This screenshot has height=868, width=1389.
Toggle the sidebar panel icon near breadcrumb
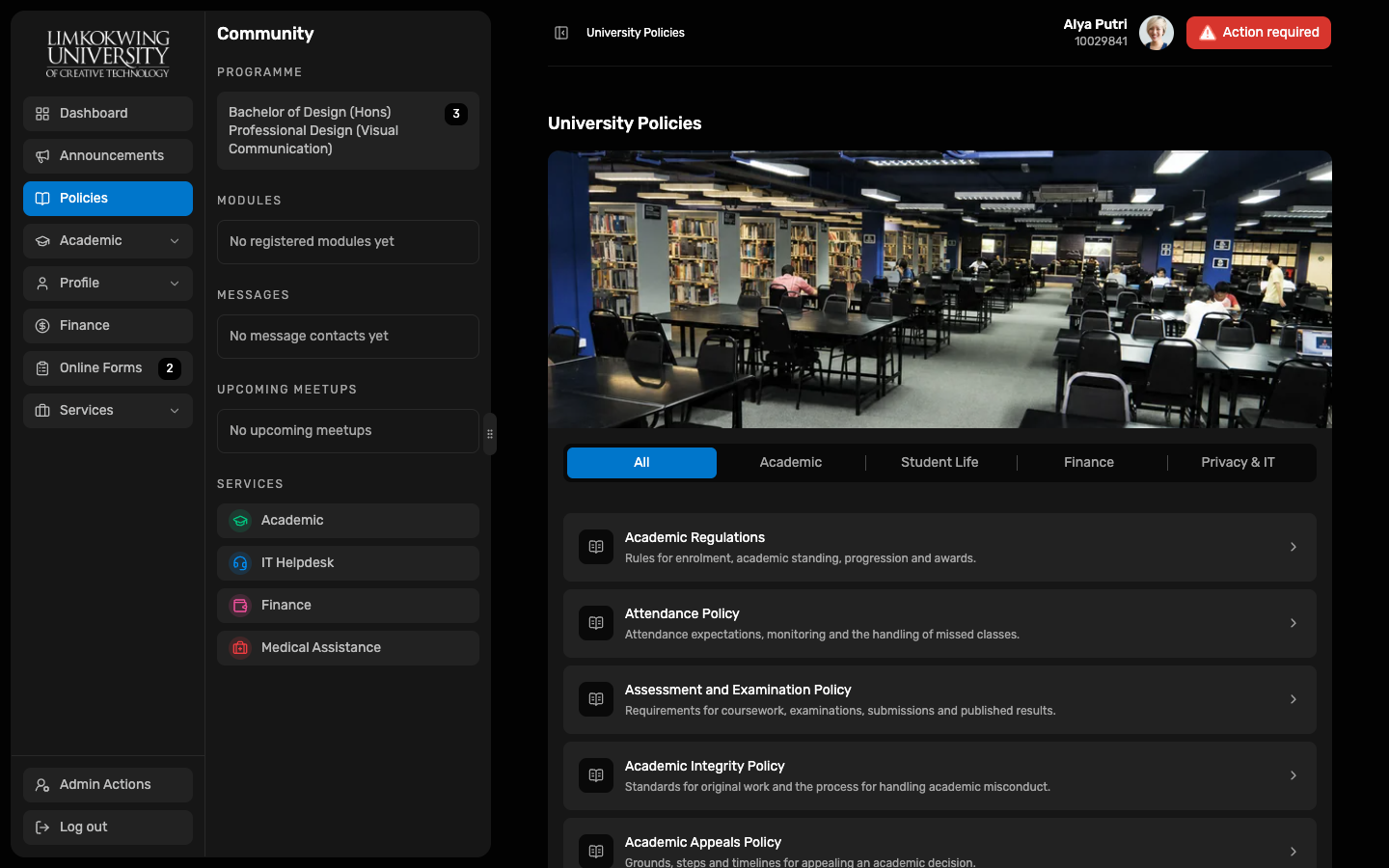pyautogui.click(x=561, y=33)
